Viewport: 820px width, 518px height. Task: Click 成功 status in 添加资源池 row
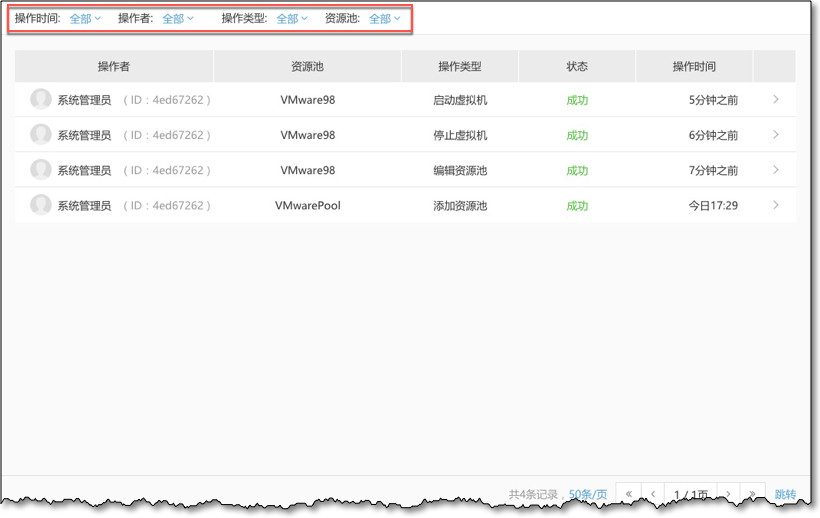click(577, 206)
